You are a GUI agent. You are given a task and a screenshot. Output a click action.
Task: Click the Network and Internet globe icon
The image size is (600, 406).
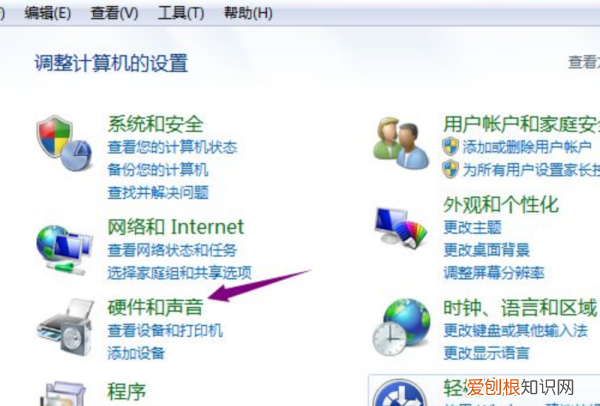click(64, 250)
